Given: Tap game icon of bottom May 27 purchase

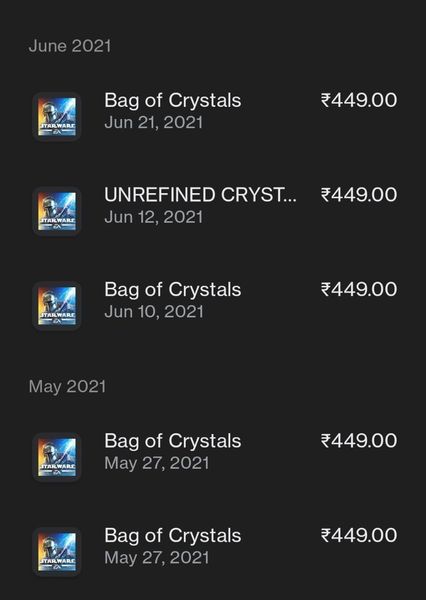Looking at the screenshot, I should [x=57, y=551].
